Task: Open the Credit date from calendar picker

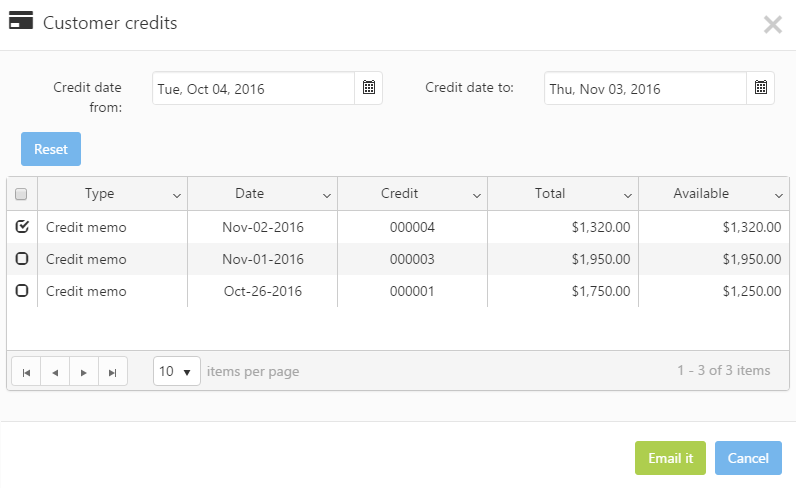Action: pos(369,88)
